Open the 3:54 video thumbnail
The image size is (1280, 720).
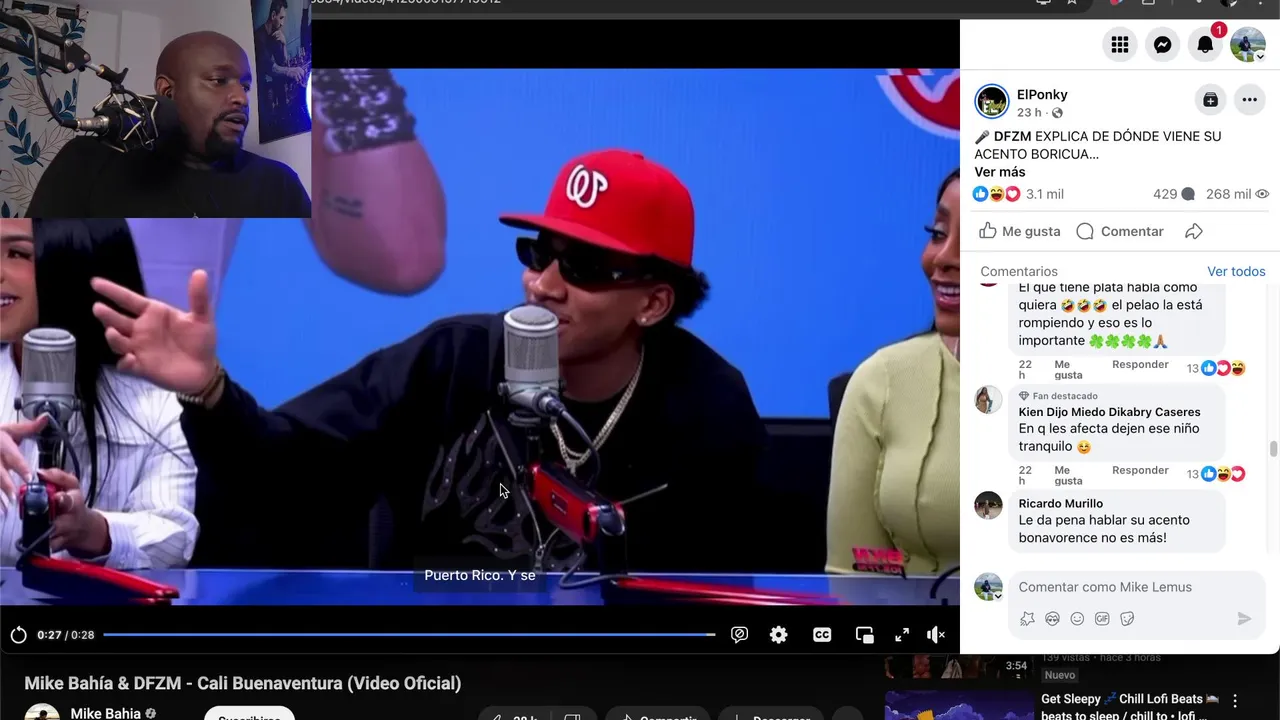click(958, 667)
